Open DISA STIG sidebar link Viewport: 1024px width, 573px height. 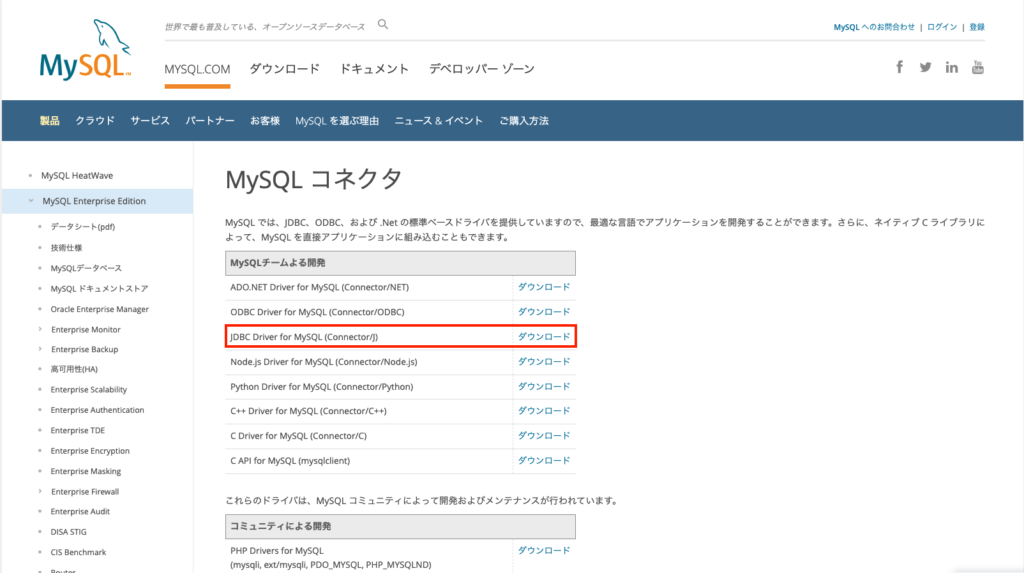click(x=69, y=532)
